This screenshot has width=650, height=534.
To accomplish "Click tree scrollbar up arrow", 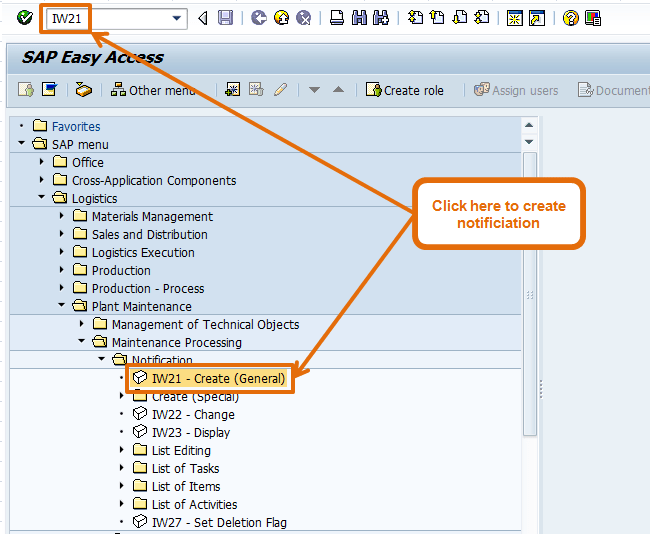I will (x=529, y=125).
